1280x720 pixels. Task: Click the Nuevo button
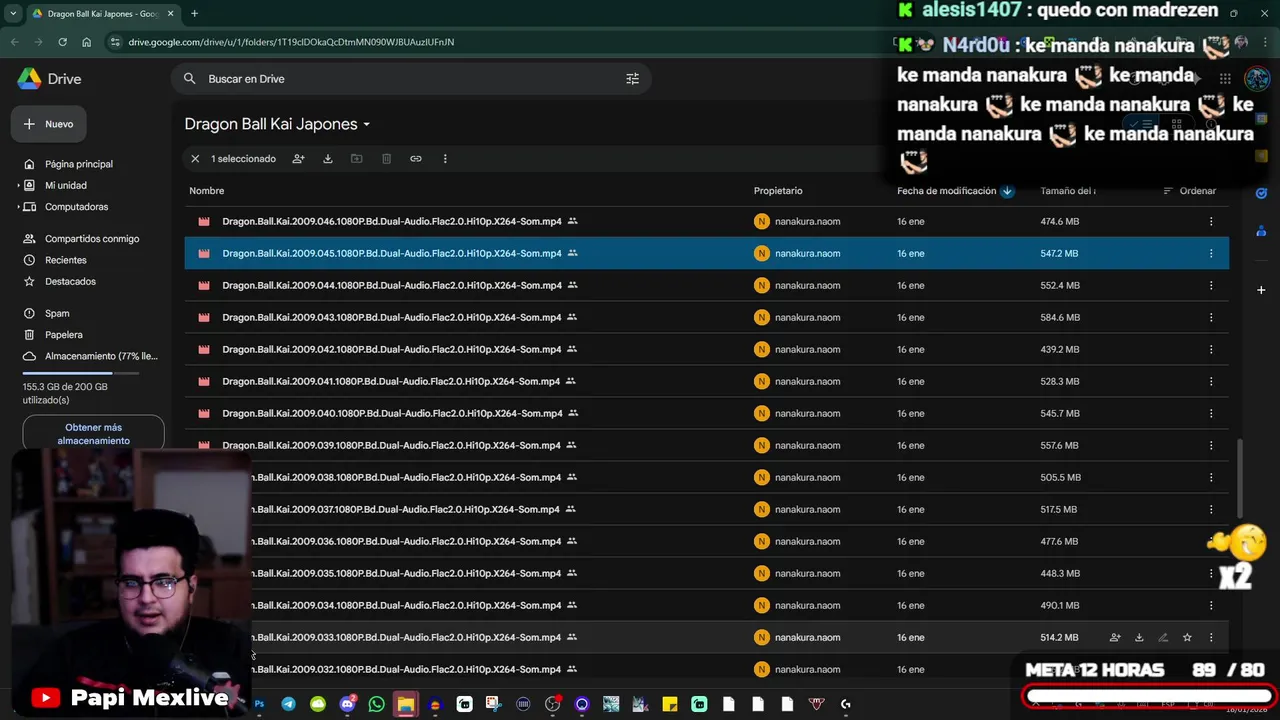48,124
